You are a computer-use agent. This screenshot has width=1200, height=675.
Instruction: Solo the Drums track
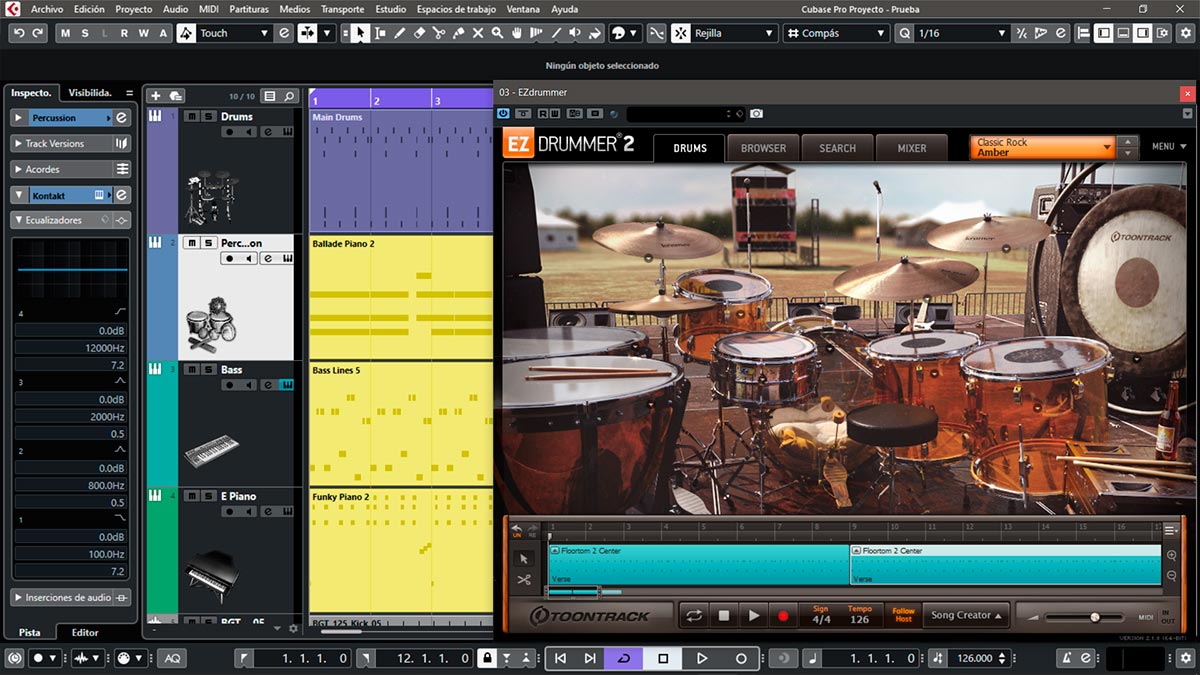pos(208,117)
